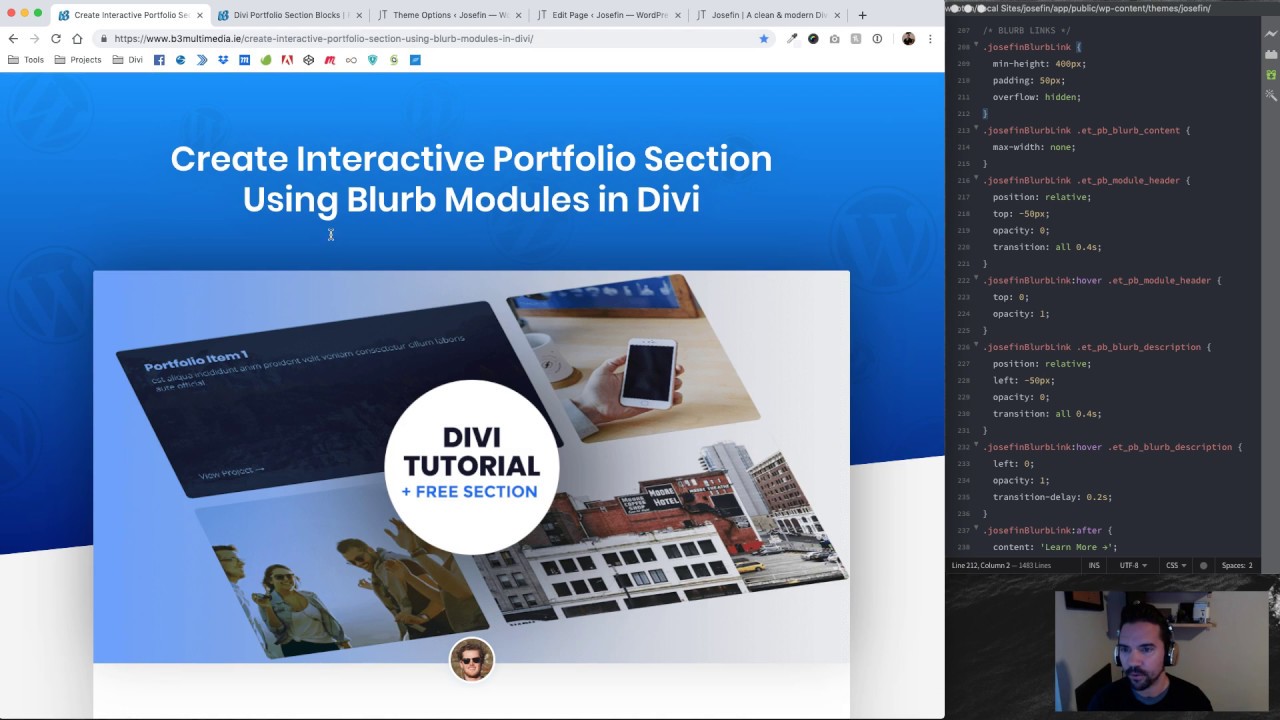The image size is (1280, 720).
Task: Click the camera screenshot extension icon
Action: pos(835,39)
